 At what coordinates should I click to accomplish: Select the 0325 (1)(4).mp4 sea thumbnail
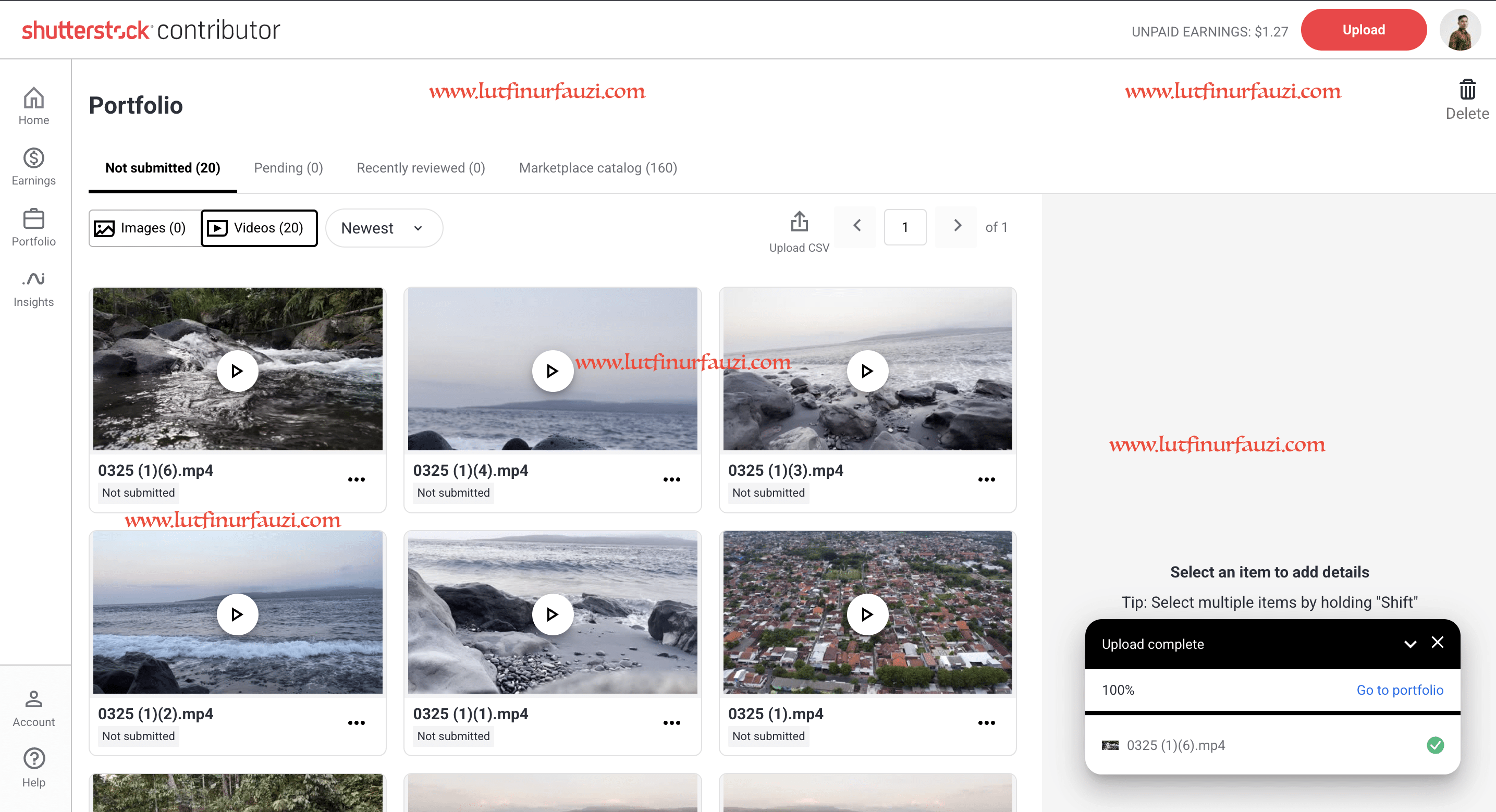pyautogui.click(x=553, y=370)
